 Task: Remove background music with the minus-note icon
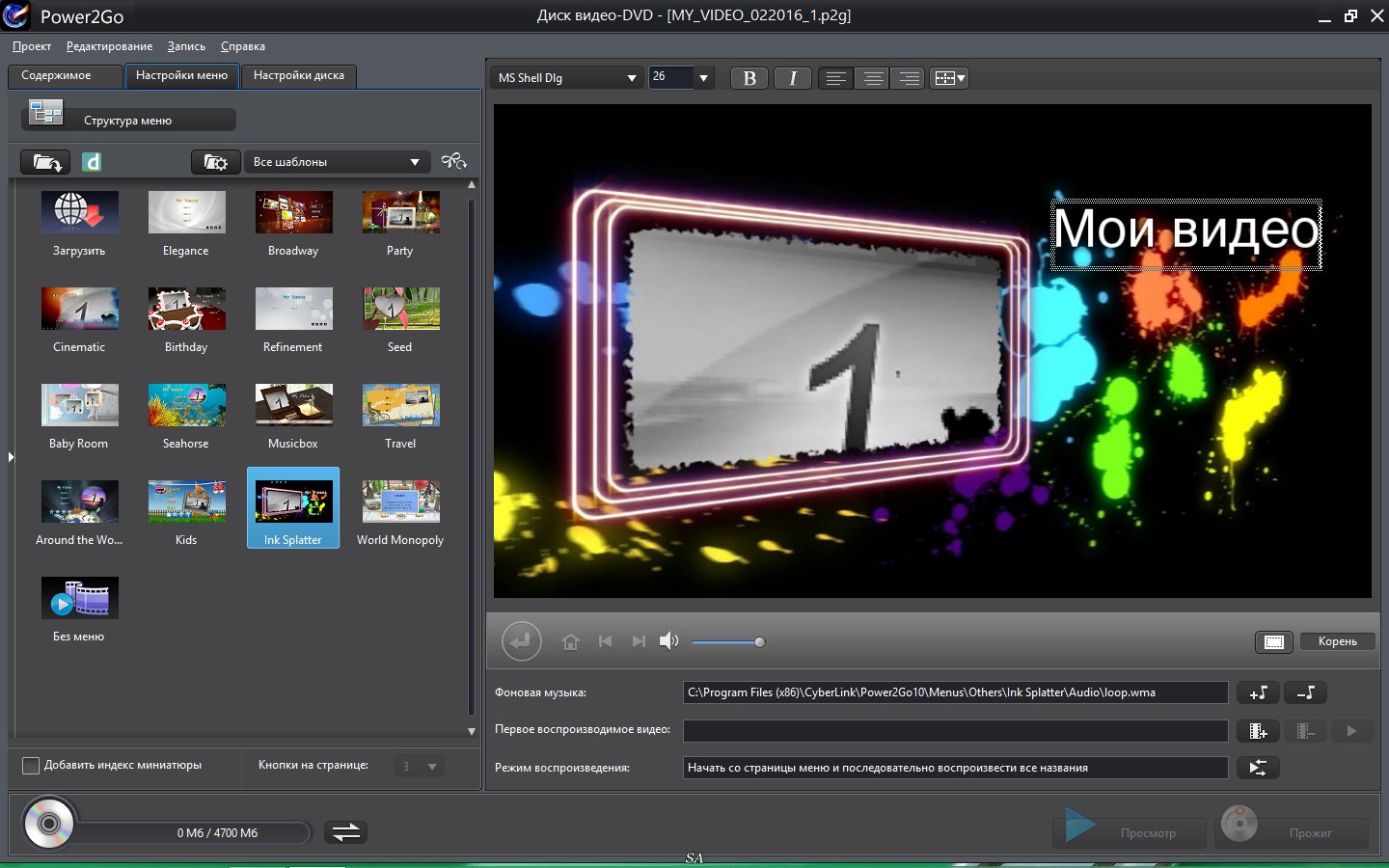1305,692
